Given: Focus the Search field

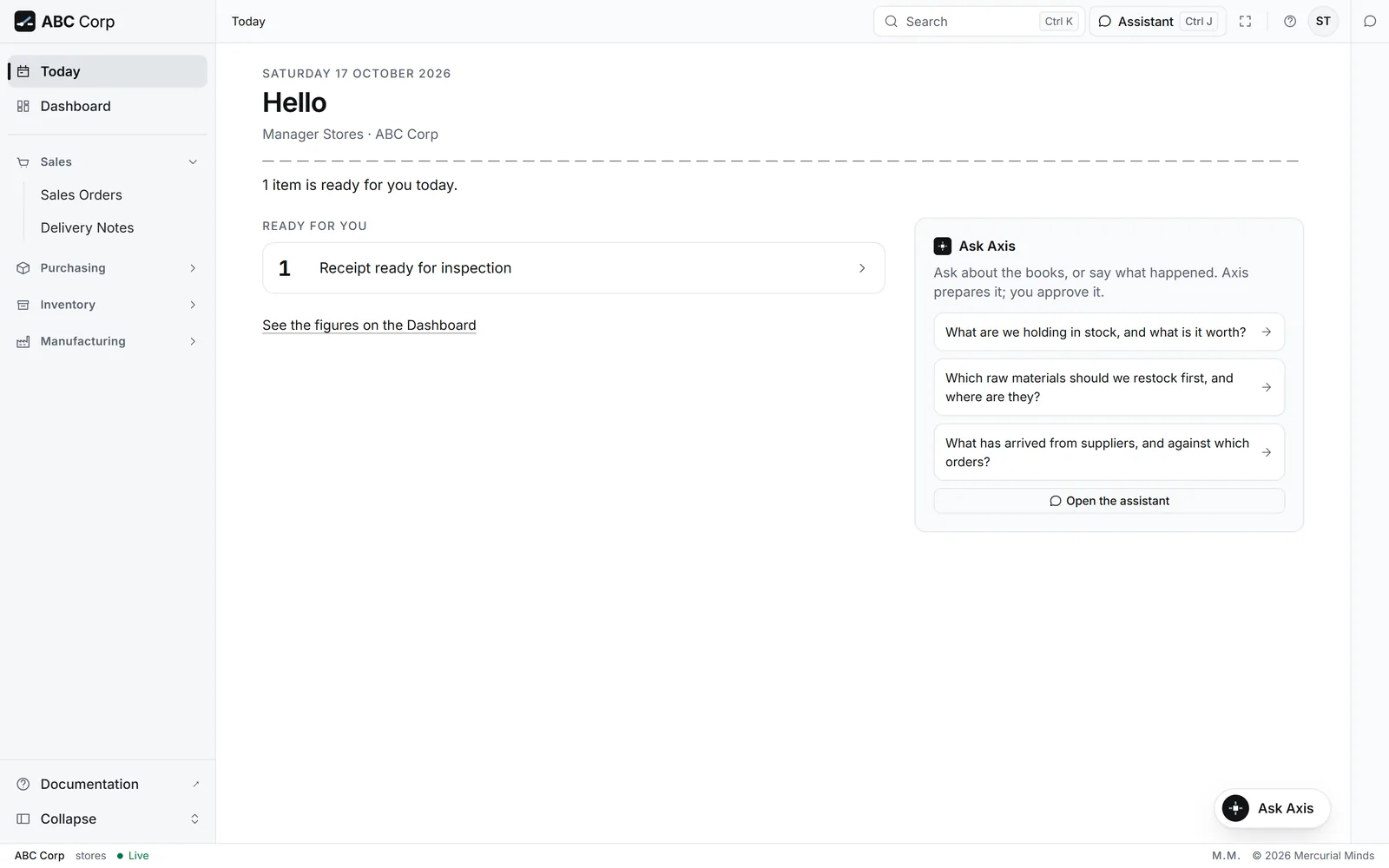Looking at the screenshot, I should click(x=979, y=22).
